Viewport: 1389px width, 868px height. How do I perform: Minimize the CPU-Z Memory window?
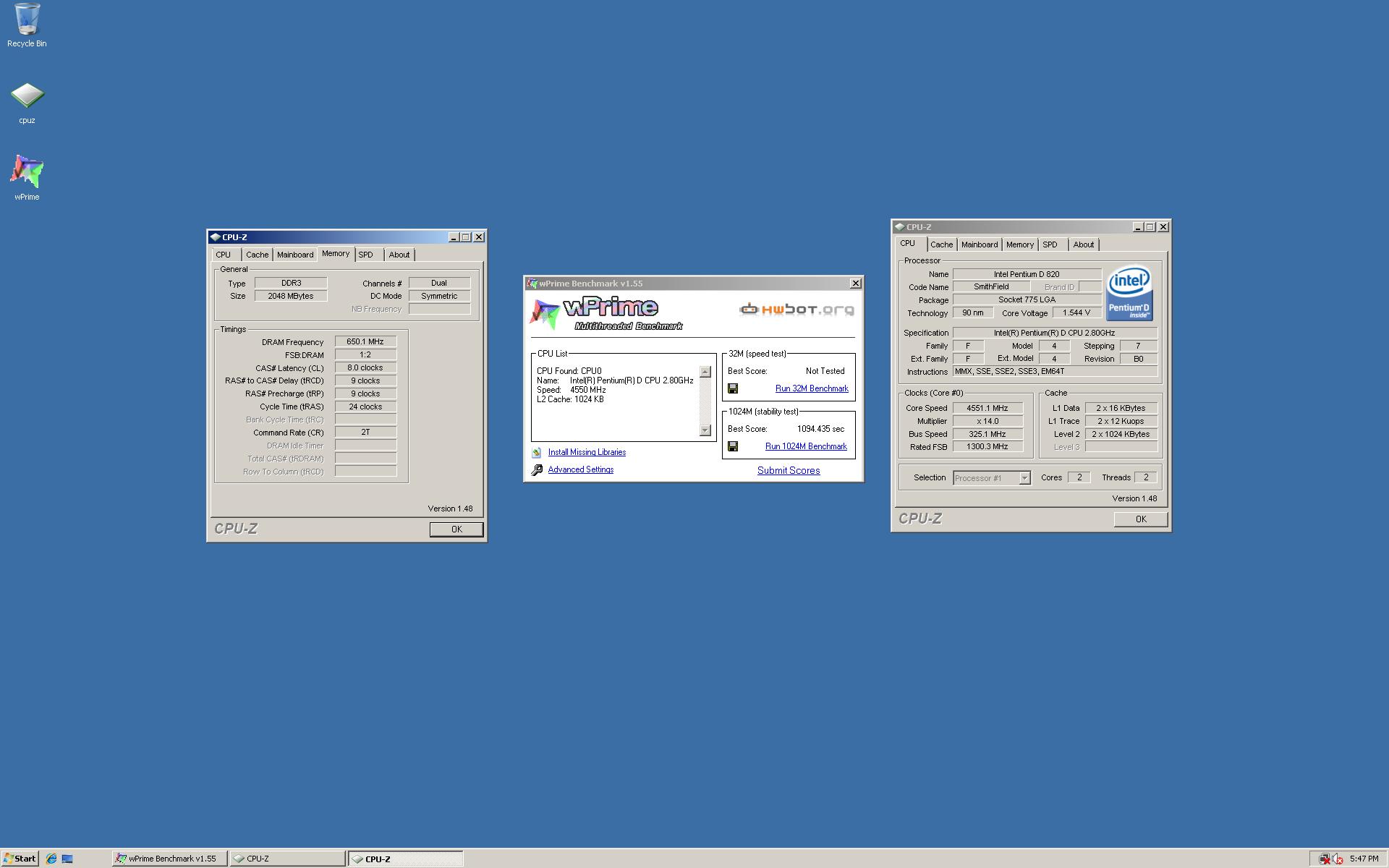pyautogui.click(x=454, y=237)
